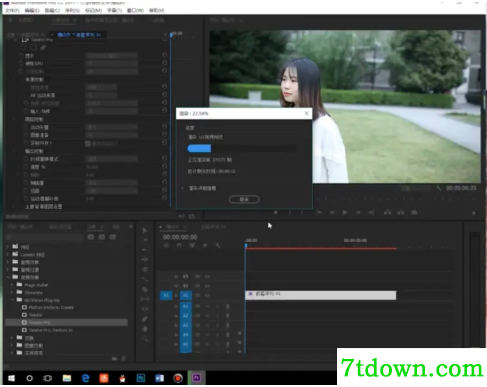Open the 序列(S) menu
487x387 pixels.
[72, 10]
